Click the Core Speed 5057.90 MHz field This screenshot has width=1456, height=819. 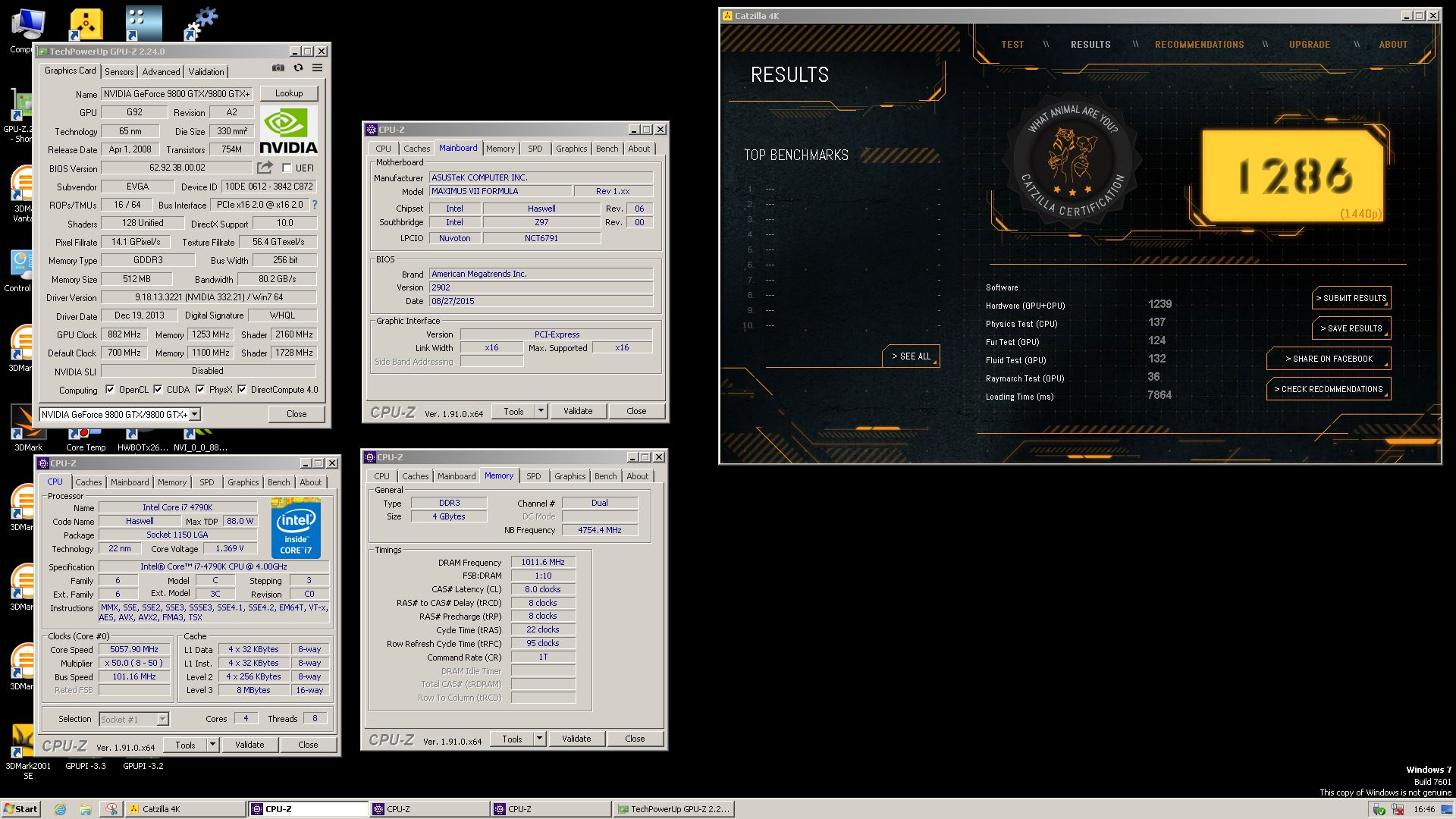point(135,650)
